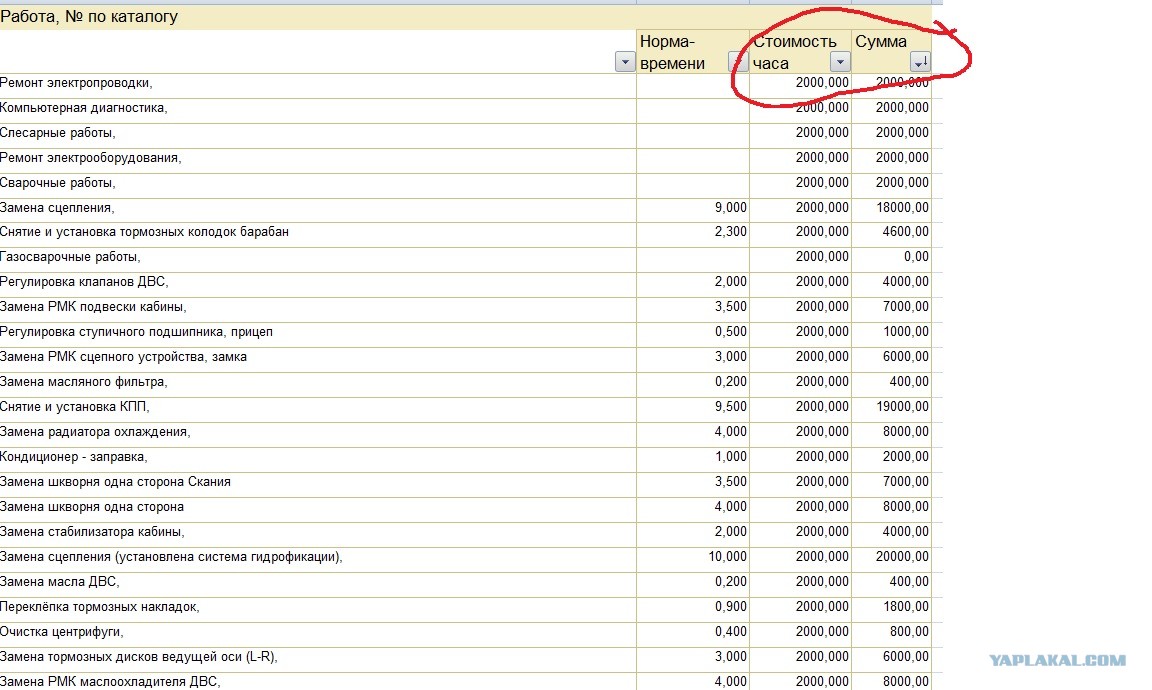The width and height of the screenshot is (1152, 690).
Task: Open the Стоимость часа filter dropdown
Action: [x=840, y=62]
